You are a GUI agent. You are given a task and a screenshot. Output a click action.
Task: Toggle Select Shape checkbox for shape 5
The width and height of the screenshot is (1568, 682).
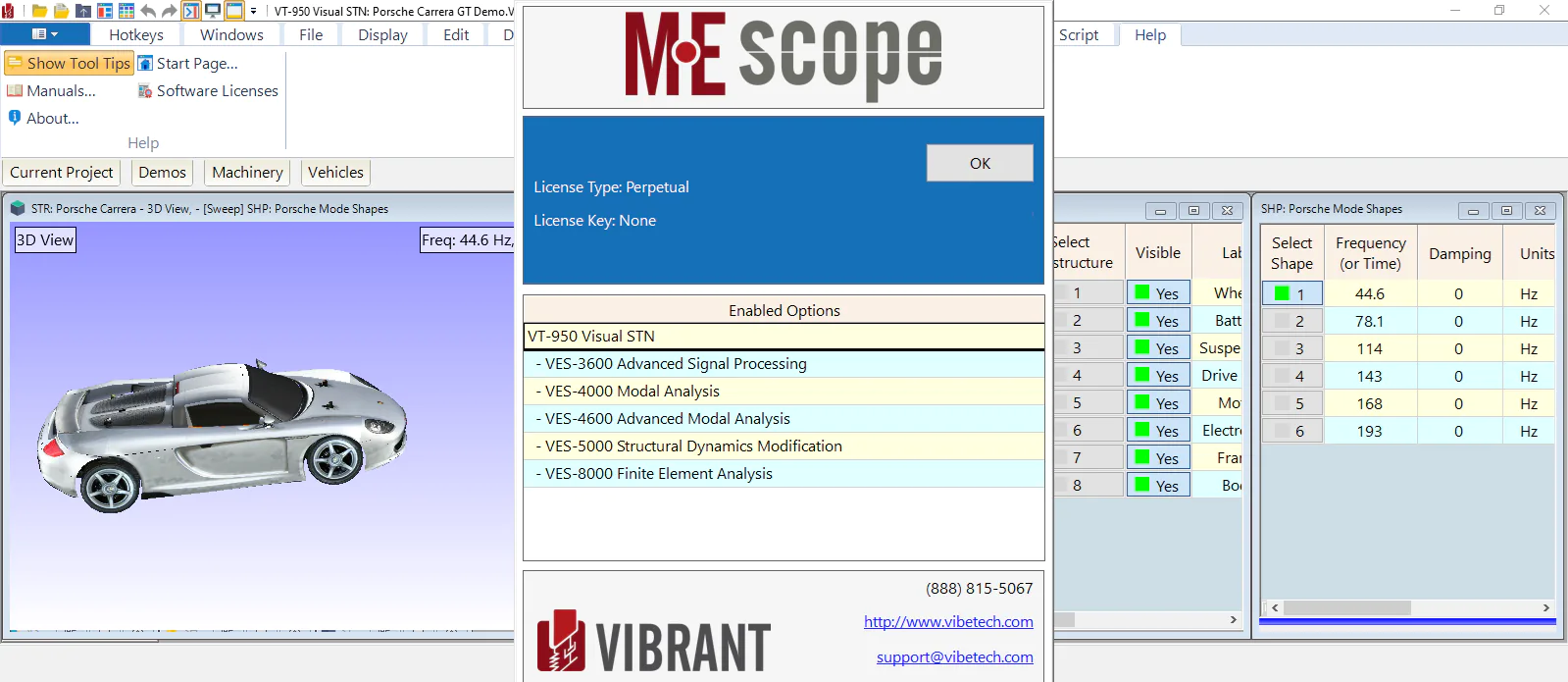pyautogui.click(x=1291, y=403)
